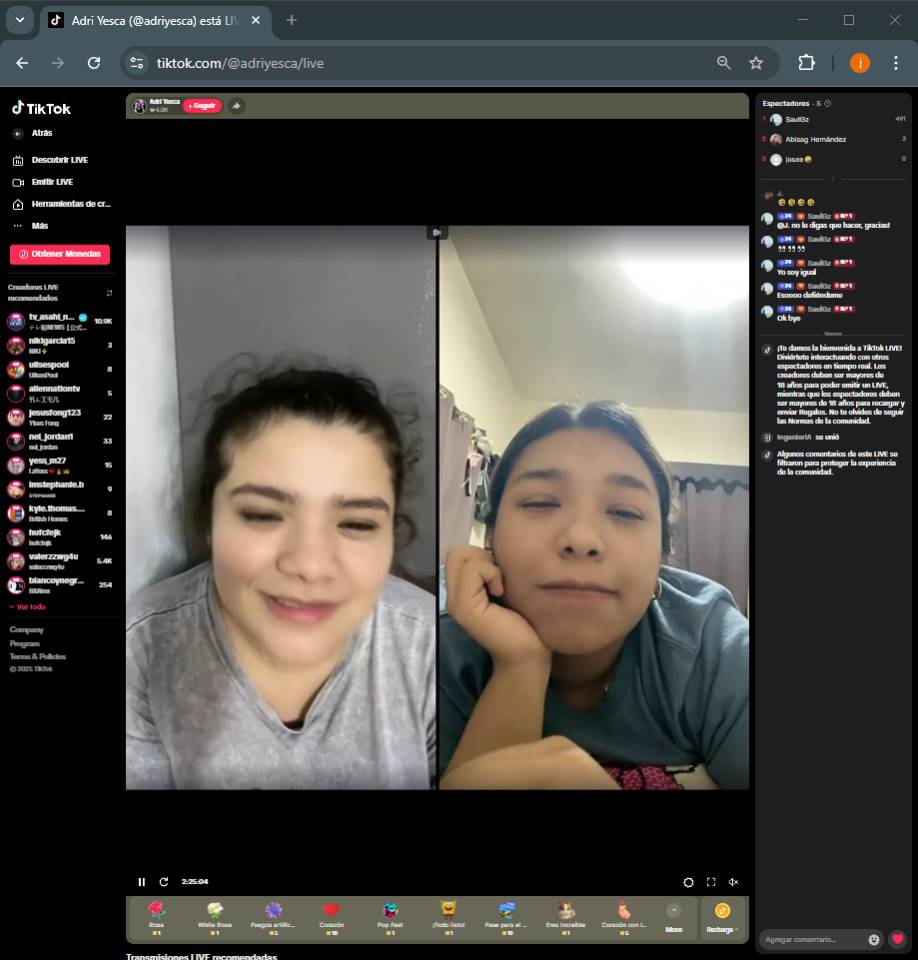918x960 pixels.
Task: Click the reload stream icon
Action: [164, 882]
